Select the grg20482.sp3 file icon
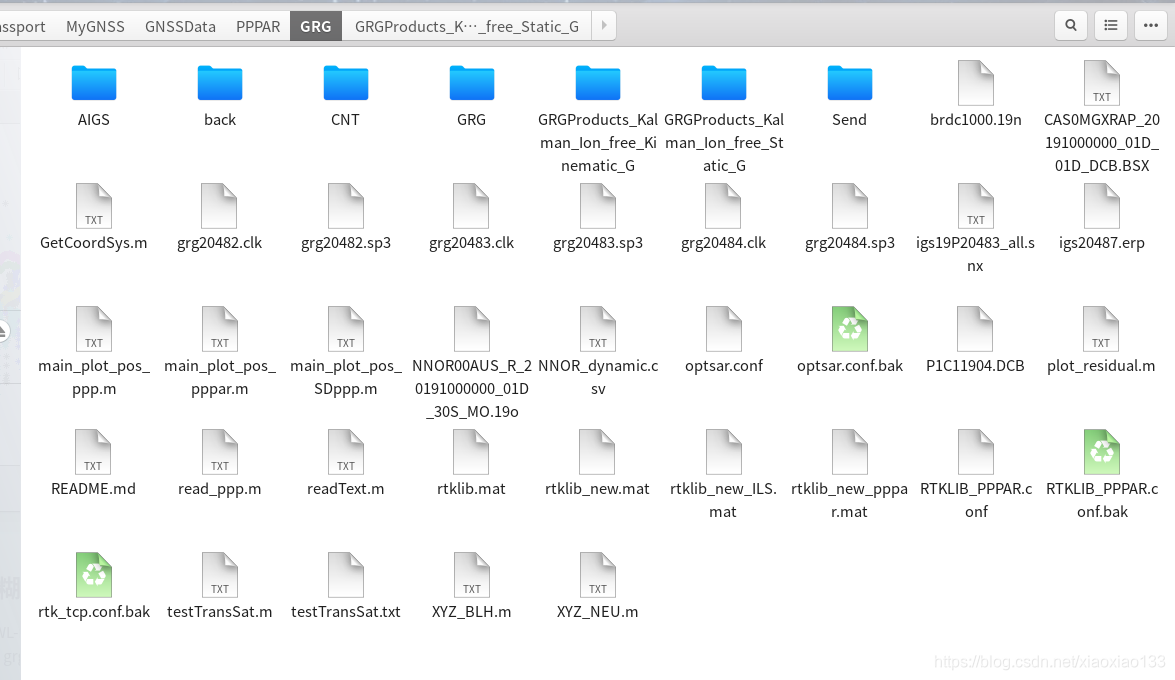Image resolution: width=1175 pixels, height=680 pixels. [345, 206]
